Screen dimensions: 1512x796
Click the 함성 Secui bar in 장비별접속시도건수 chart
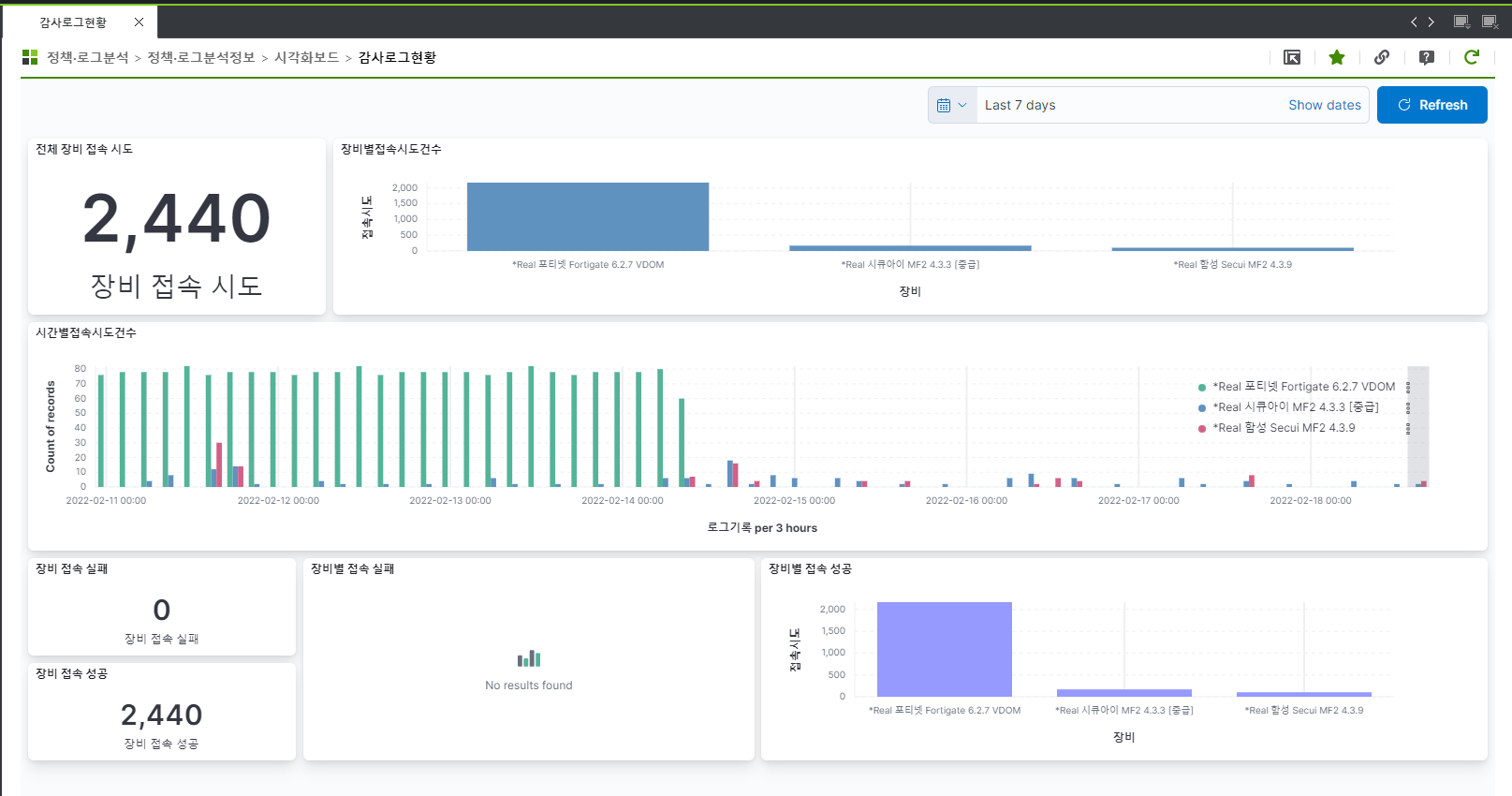[1233, 249]
